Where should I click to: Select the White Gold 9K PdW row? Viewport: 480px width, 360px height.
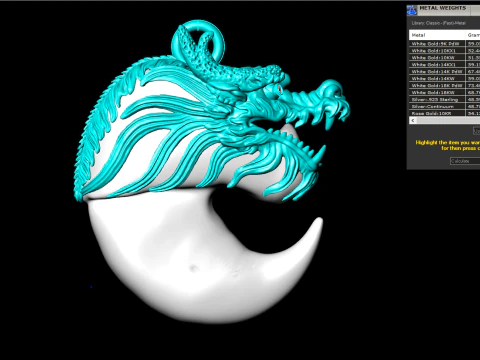click(x=445, y=44)
